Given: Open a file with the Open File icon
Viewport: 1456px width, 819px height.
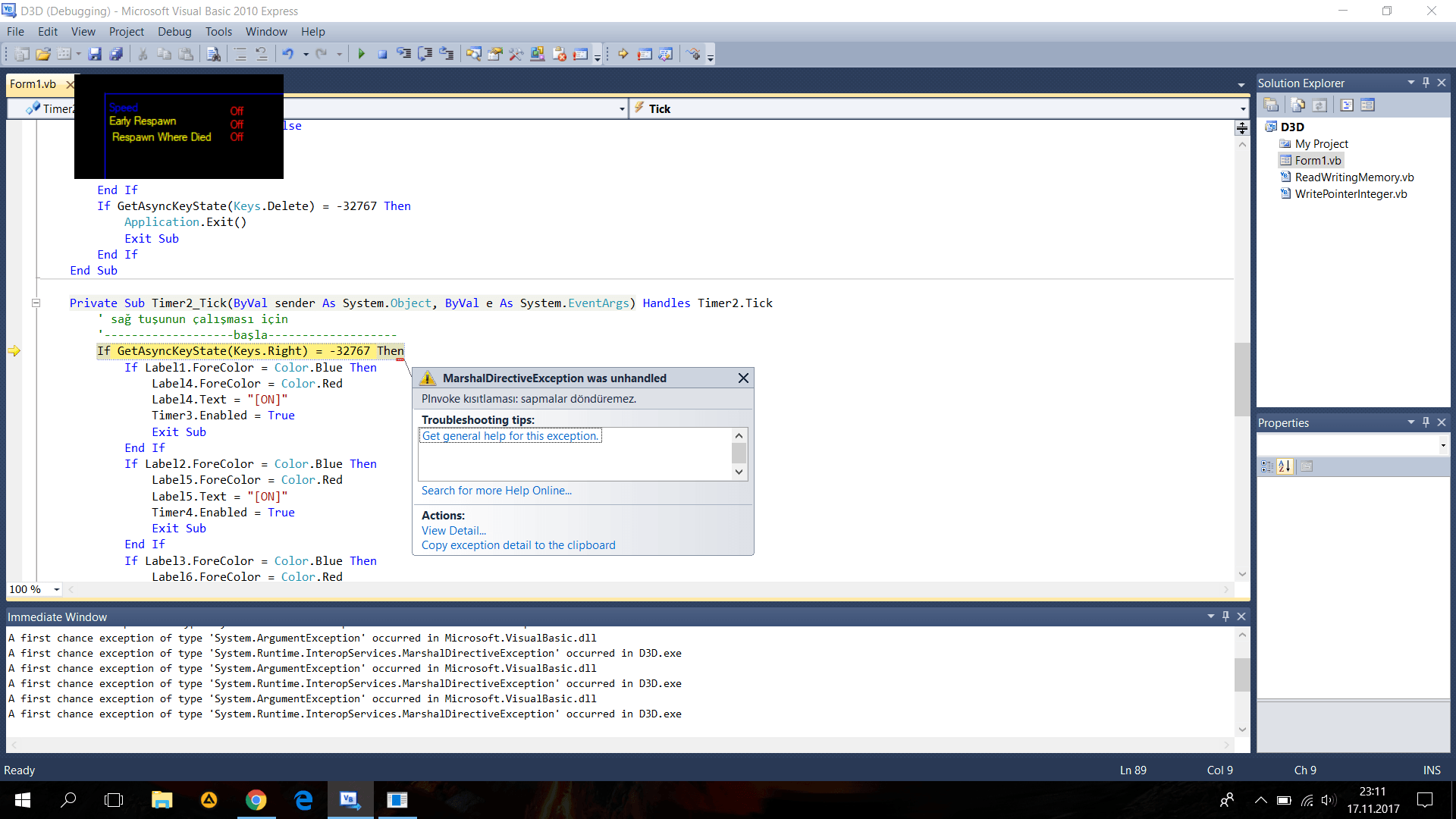Looking at the screenshot, I should click(43, 54).
